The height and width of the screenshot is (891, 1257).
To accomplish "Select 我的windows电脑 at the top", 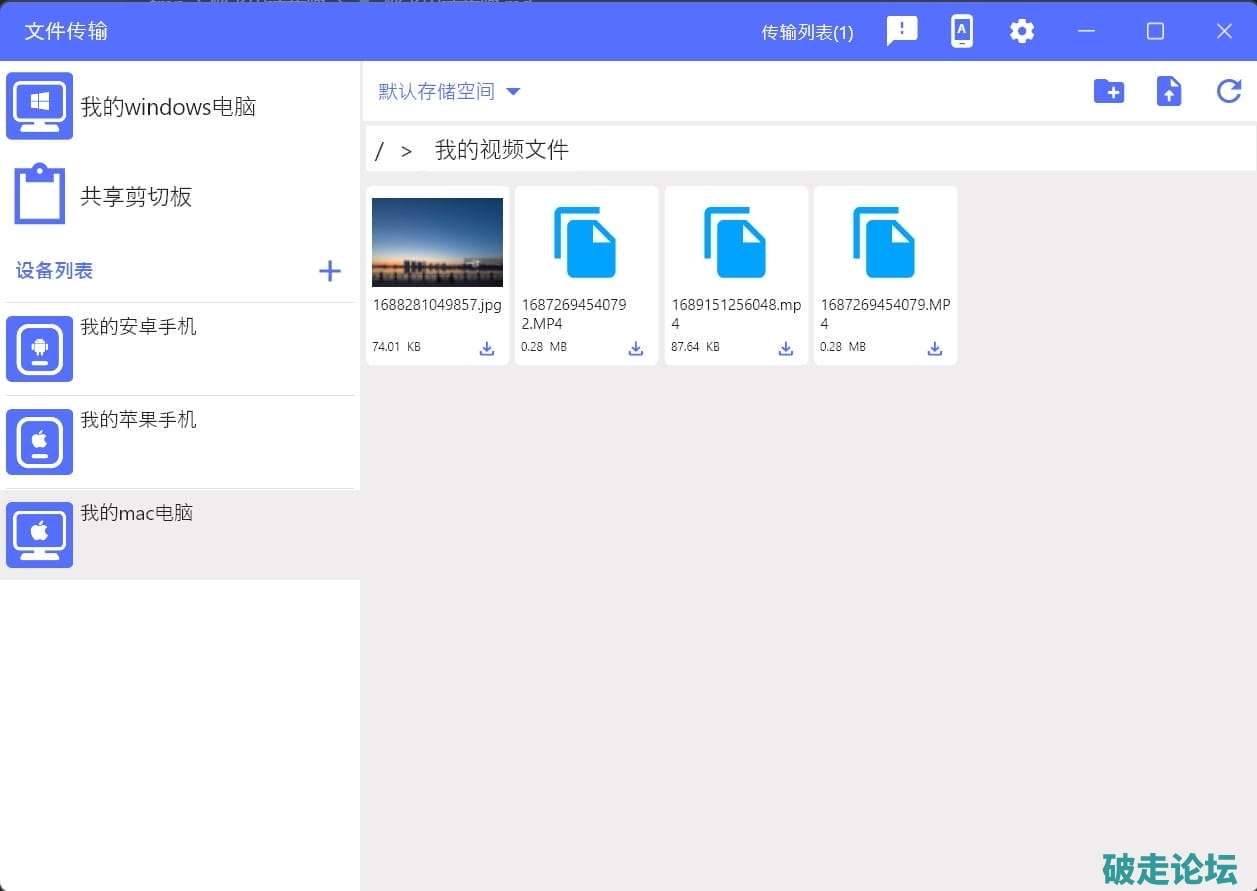I will point(167,107).
